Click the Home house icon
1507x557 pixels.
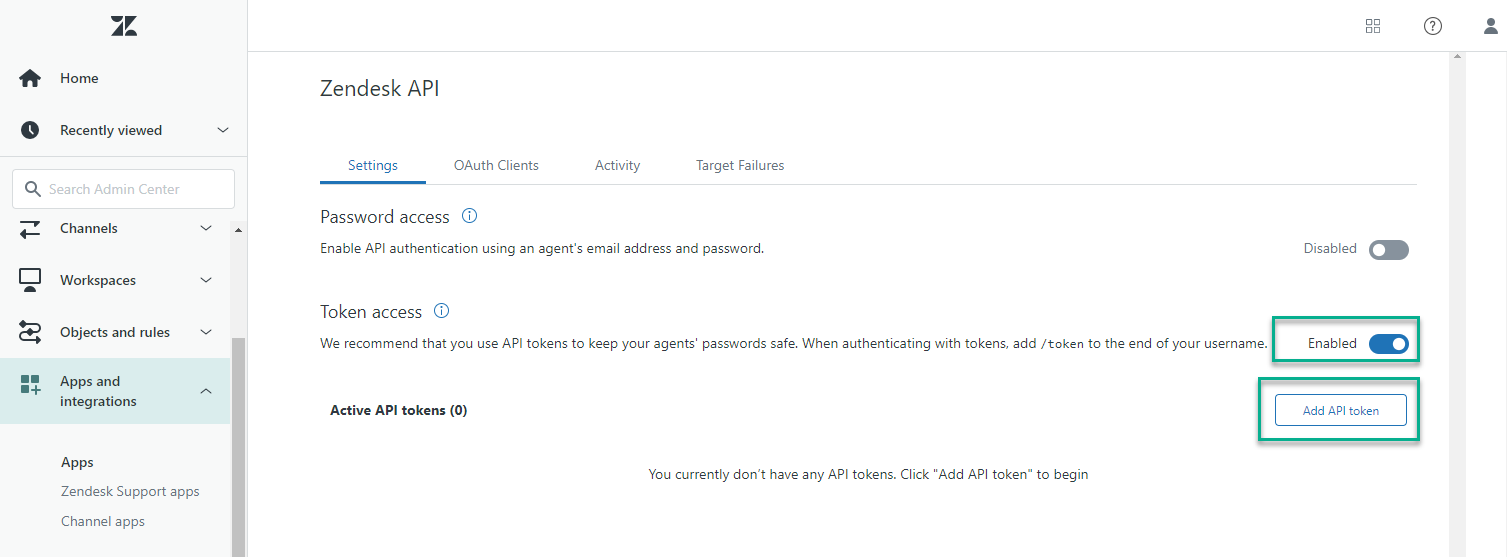pos(30,78)
